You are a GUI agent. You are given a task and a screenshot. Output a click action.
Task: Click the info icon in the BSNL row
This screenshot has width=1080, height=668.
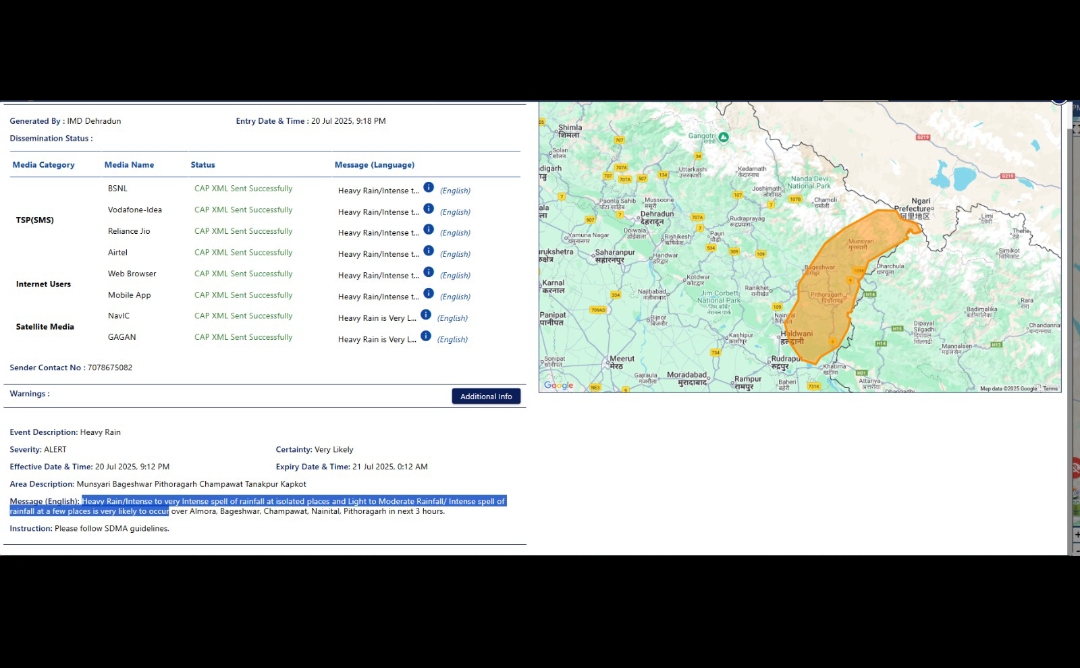click(428, 187)
